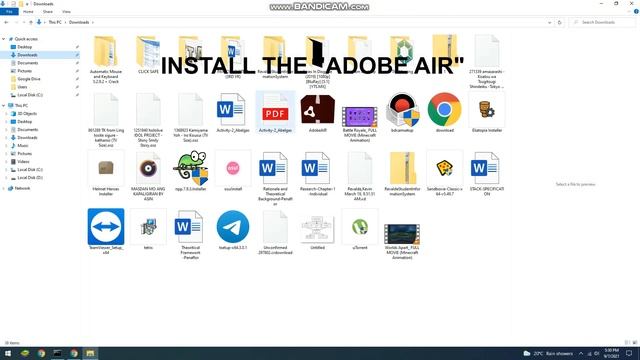Screen dimensions: 640x360
Task: Go back with the Back arrow
Action: click(x=6, y=22)
